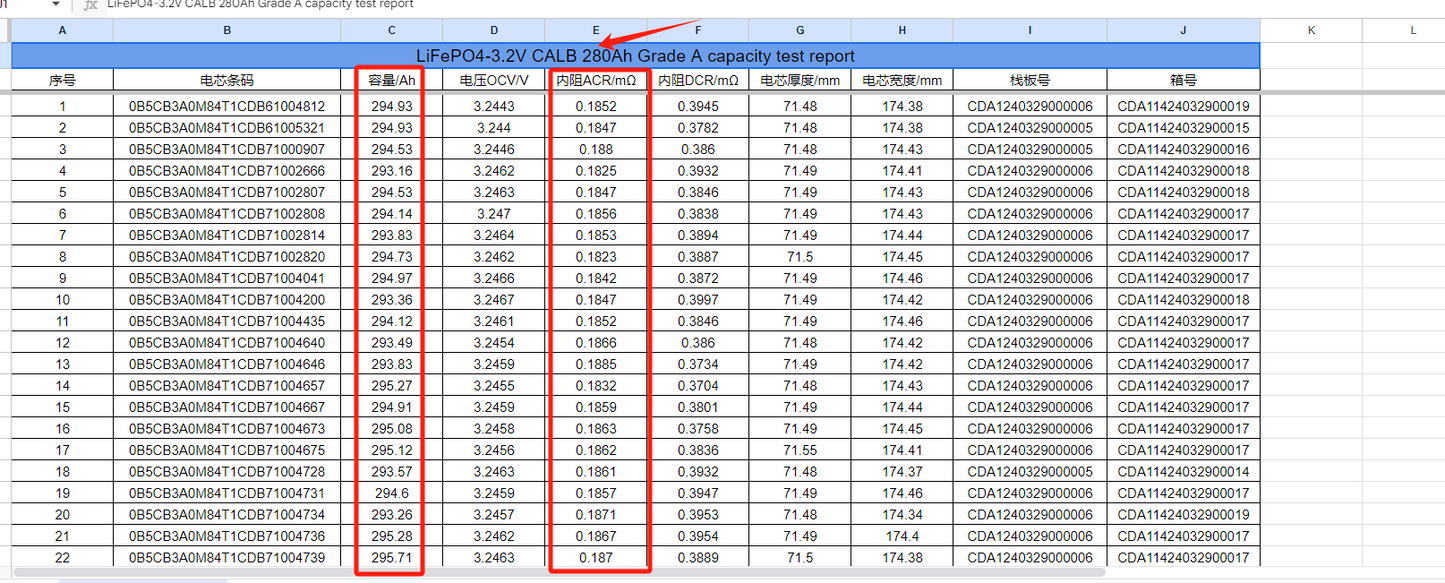Select DCR value 0.3997
The width and height of the screenshot is (1445, 583).
click(698, 300)
